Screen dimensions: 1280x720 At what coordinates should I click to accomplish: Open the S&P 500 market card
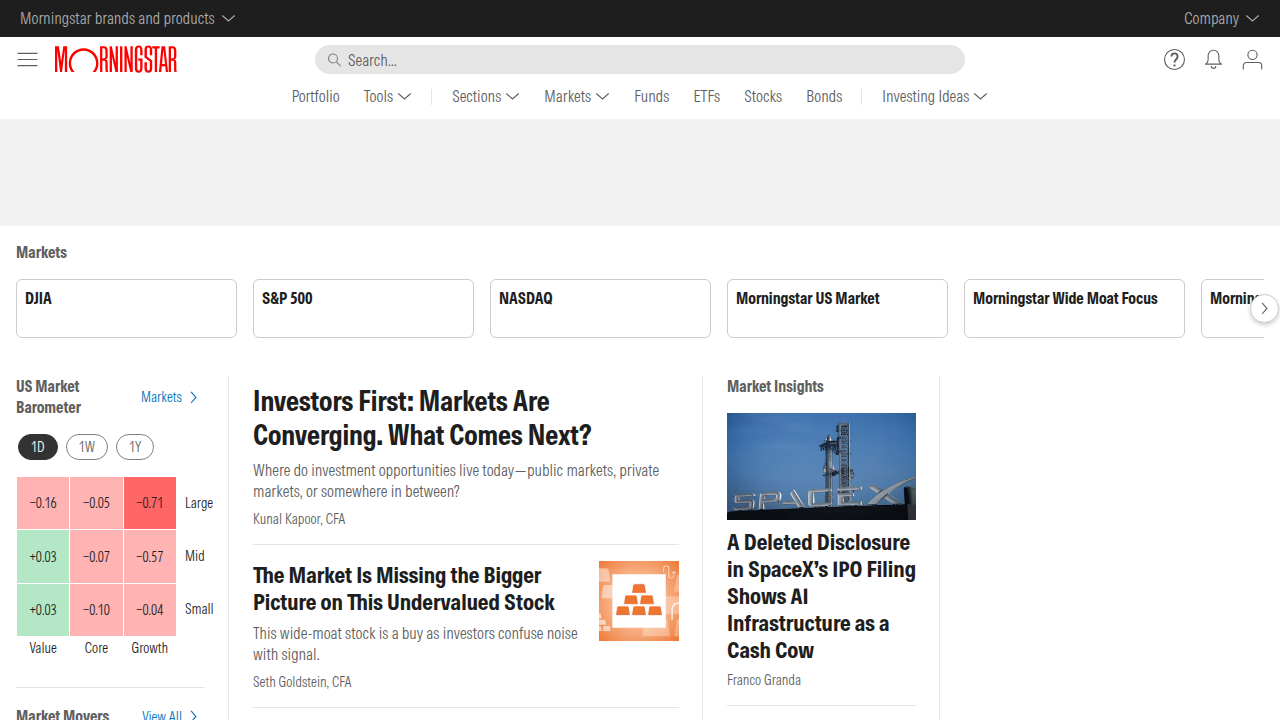tap(363, 308)
